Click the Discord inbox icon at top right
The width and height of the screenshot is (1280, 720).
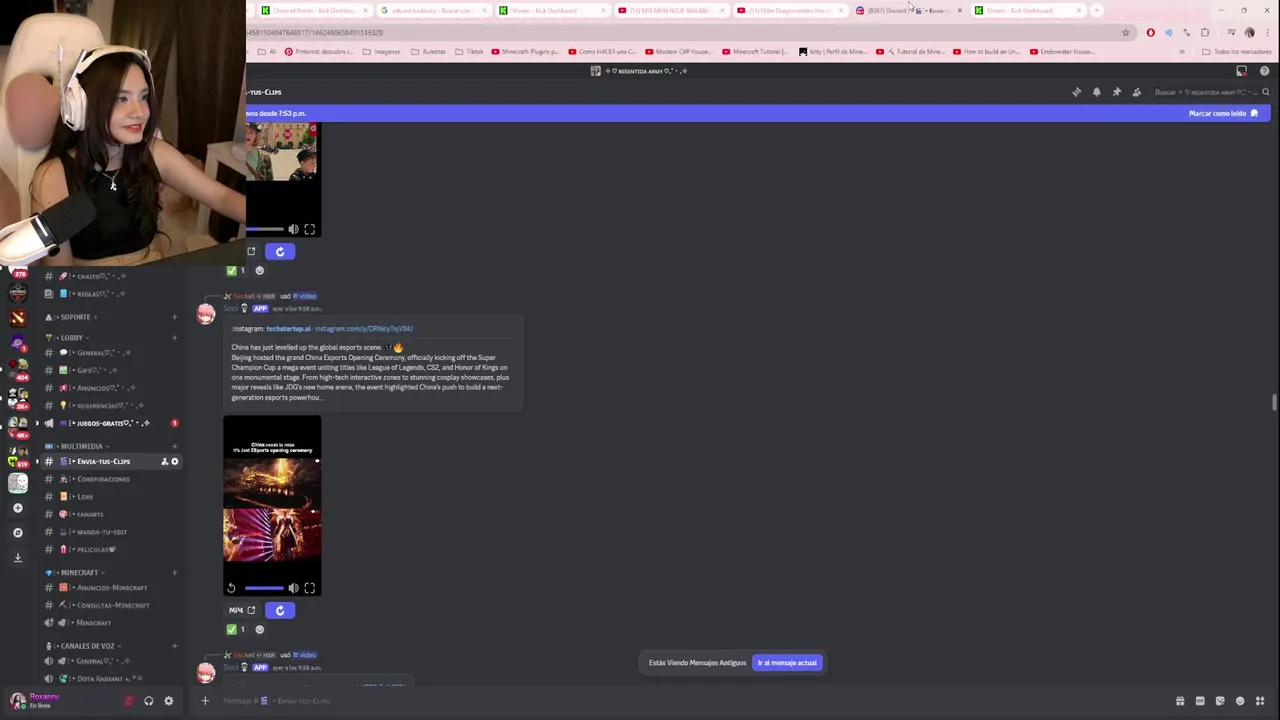[x=1242, y=71]
